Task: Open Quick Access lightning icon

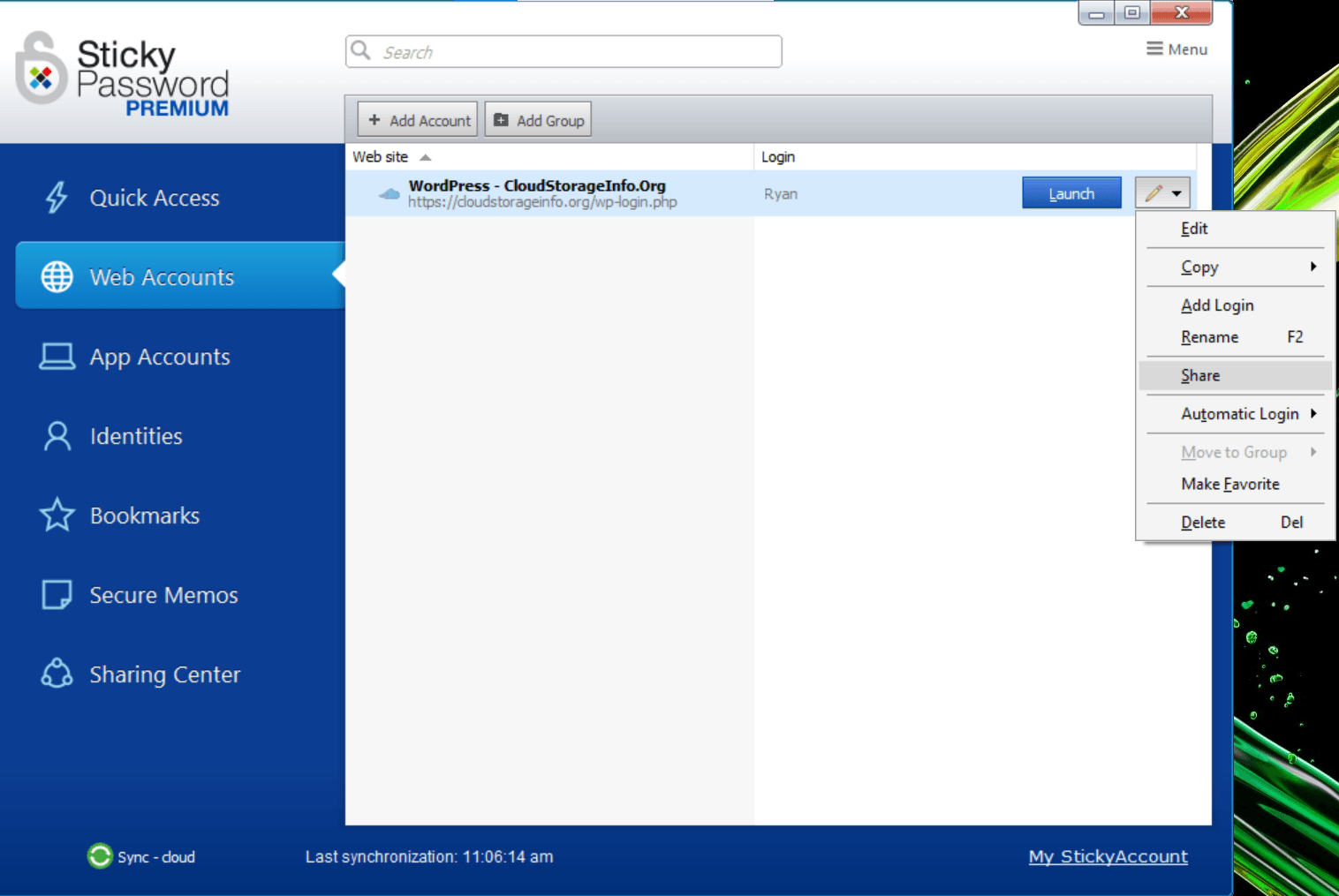Action: pyautogui.click(x=57, y=198)
